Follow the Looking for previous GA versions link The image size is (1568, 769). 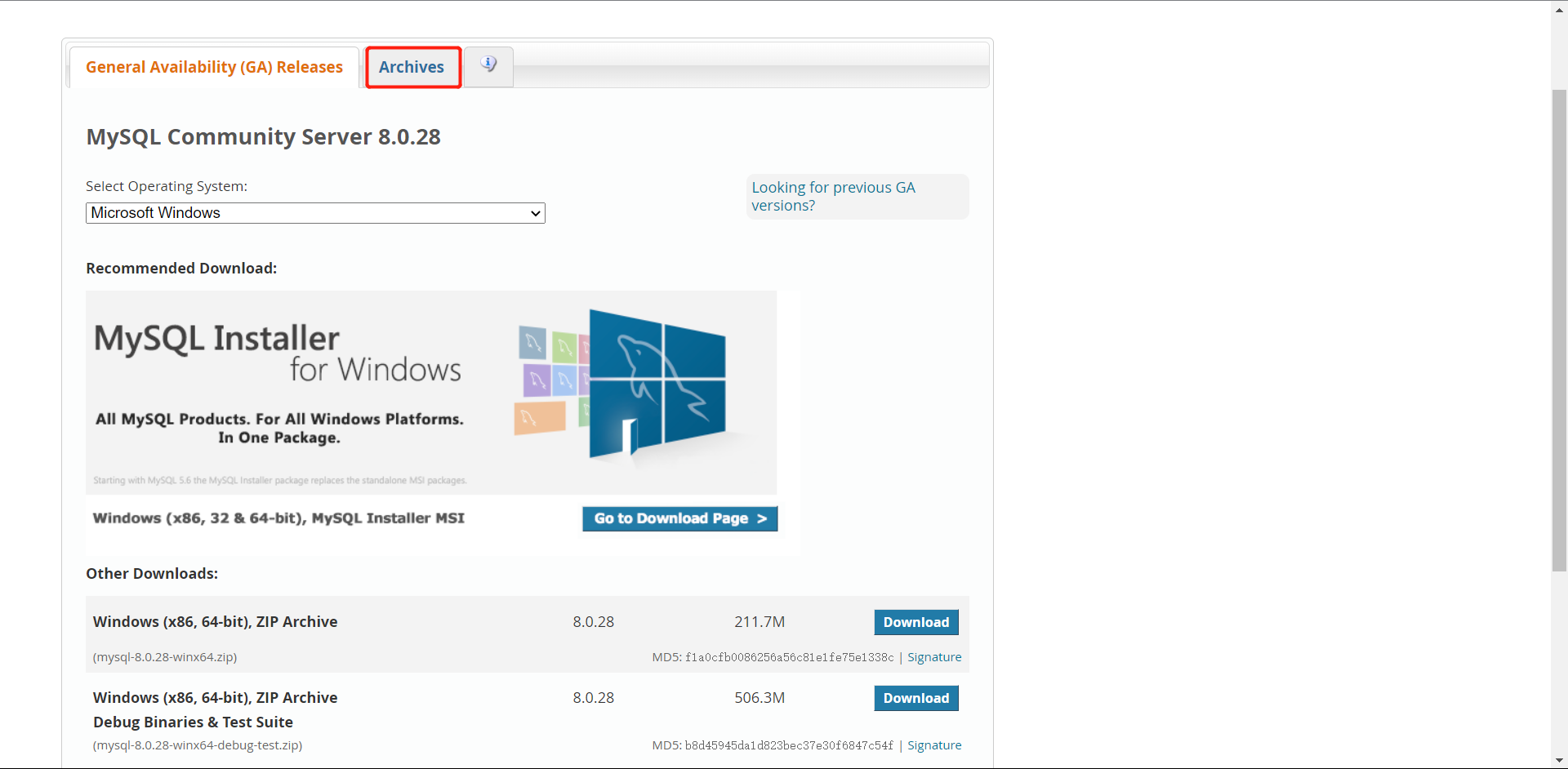pyautogui.click(x=833, y=196)
